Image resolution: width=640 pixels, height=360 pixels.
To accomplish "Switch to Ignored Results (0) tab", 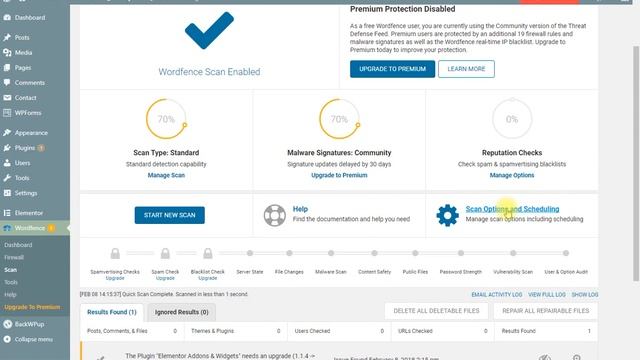I will click(x=182, y=312).
